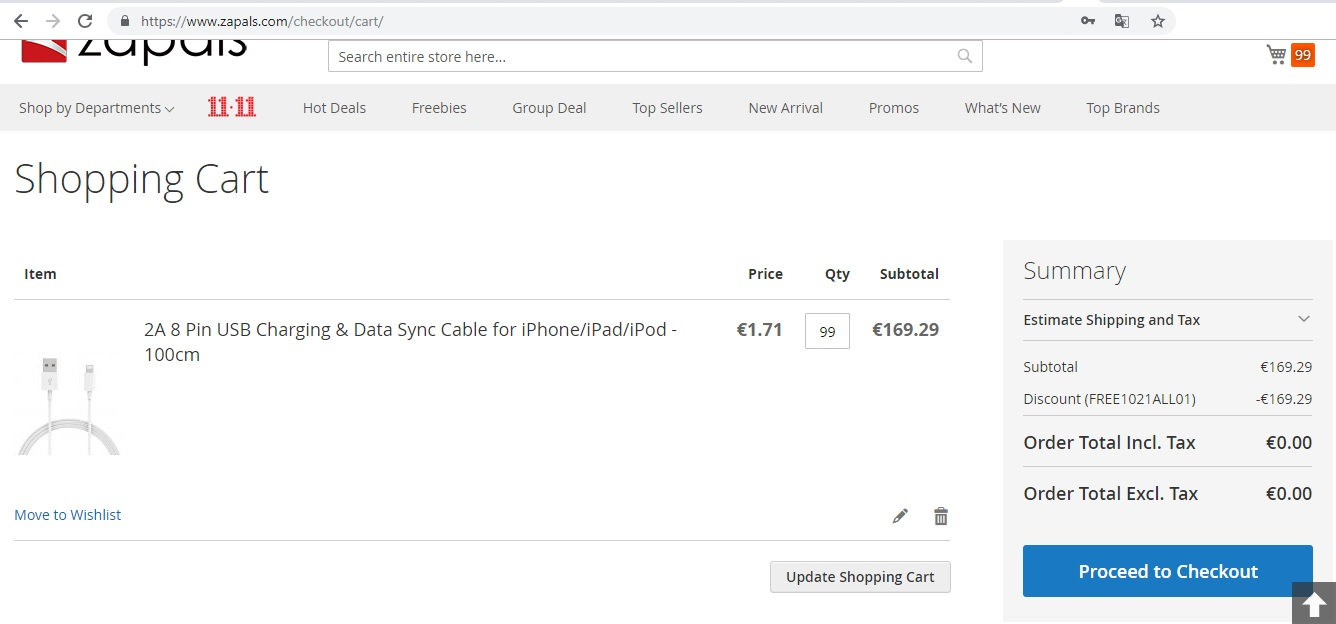This screenshot has width=1336, height=624.
Task: Click the quantity field showing 99
Action: [x=827, y=331]
